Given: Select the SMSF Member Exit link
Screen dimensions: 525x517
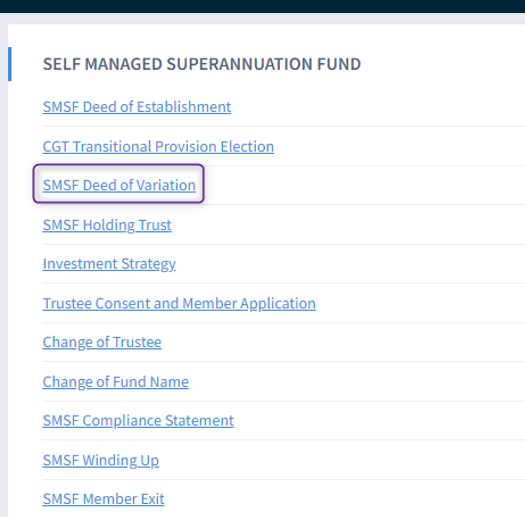Looking at the screenshot, I should click(x=103, y=499).
